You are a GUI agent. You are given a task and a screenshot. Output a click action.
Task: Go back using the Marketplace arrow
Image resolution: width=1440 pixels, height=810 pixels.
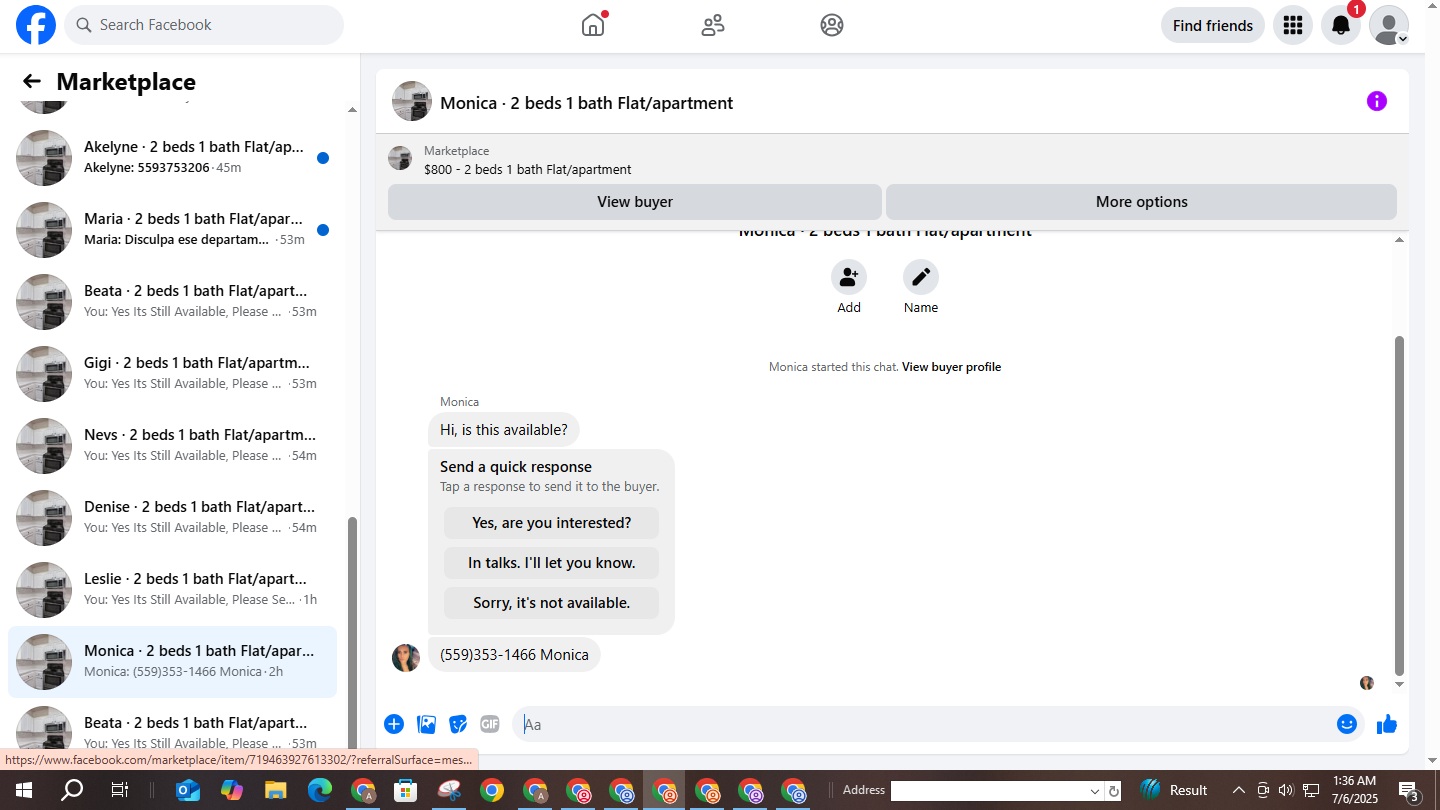(32, 82)
